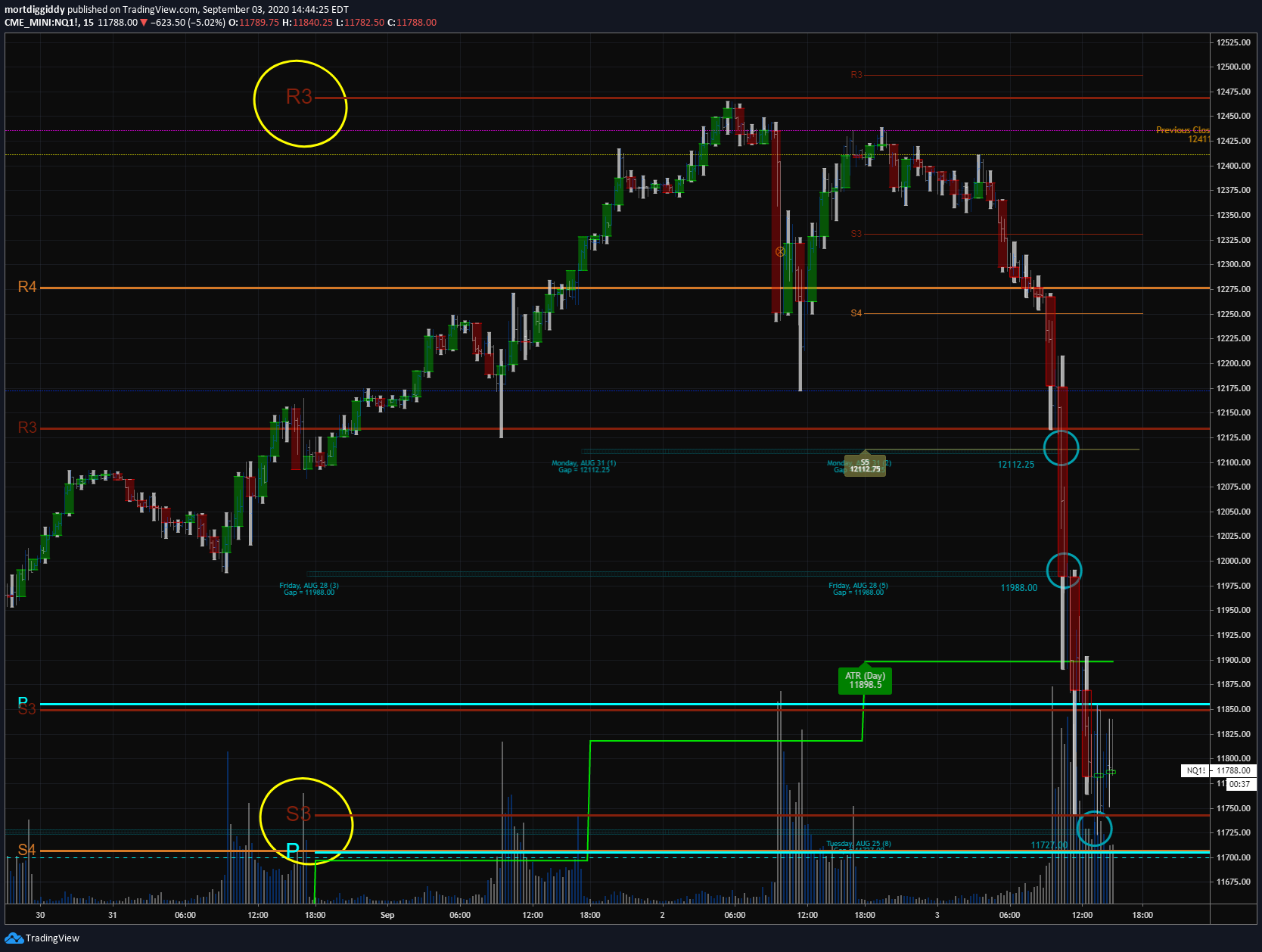Click the teal 11727.00 gap price text
This screenshot has height=952, width=1262.
[x=1049, y=845]
